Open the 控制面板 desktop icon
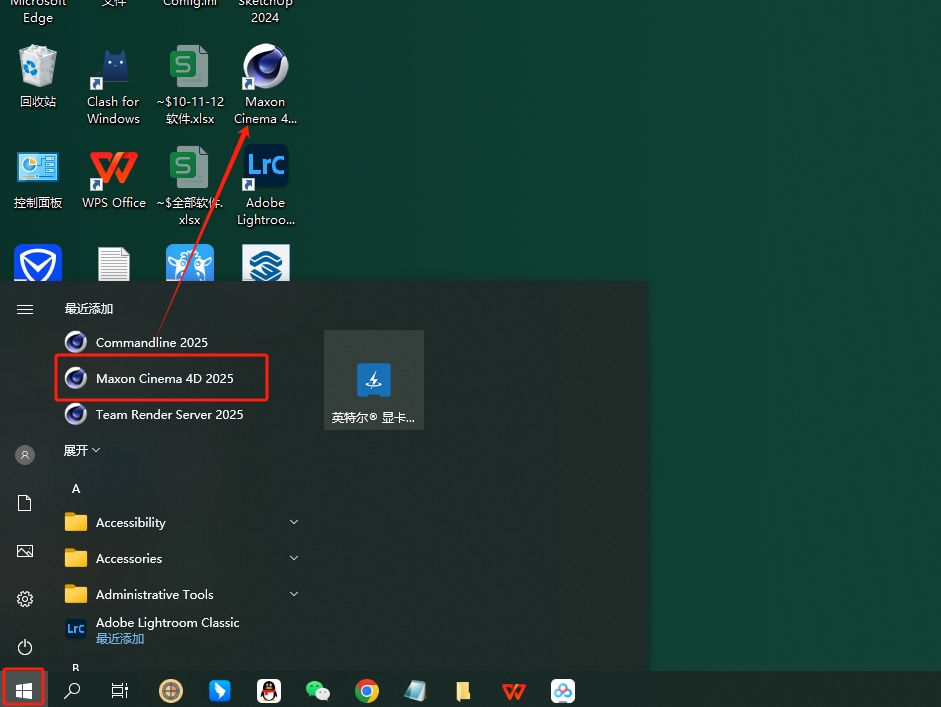 [38, 179]
